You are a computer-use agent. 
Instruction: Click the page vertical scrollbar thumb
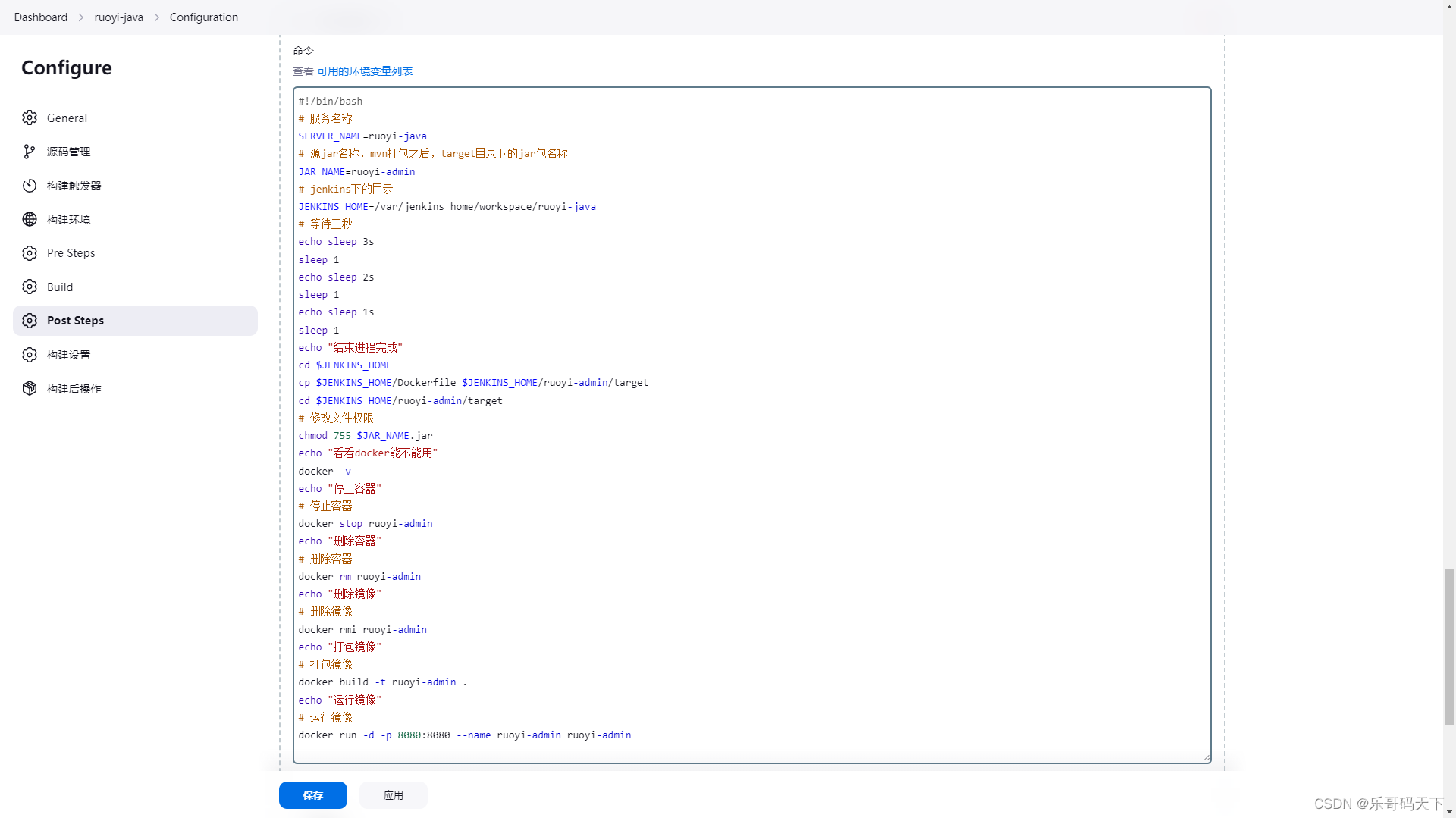[x=1449, y=646]
